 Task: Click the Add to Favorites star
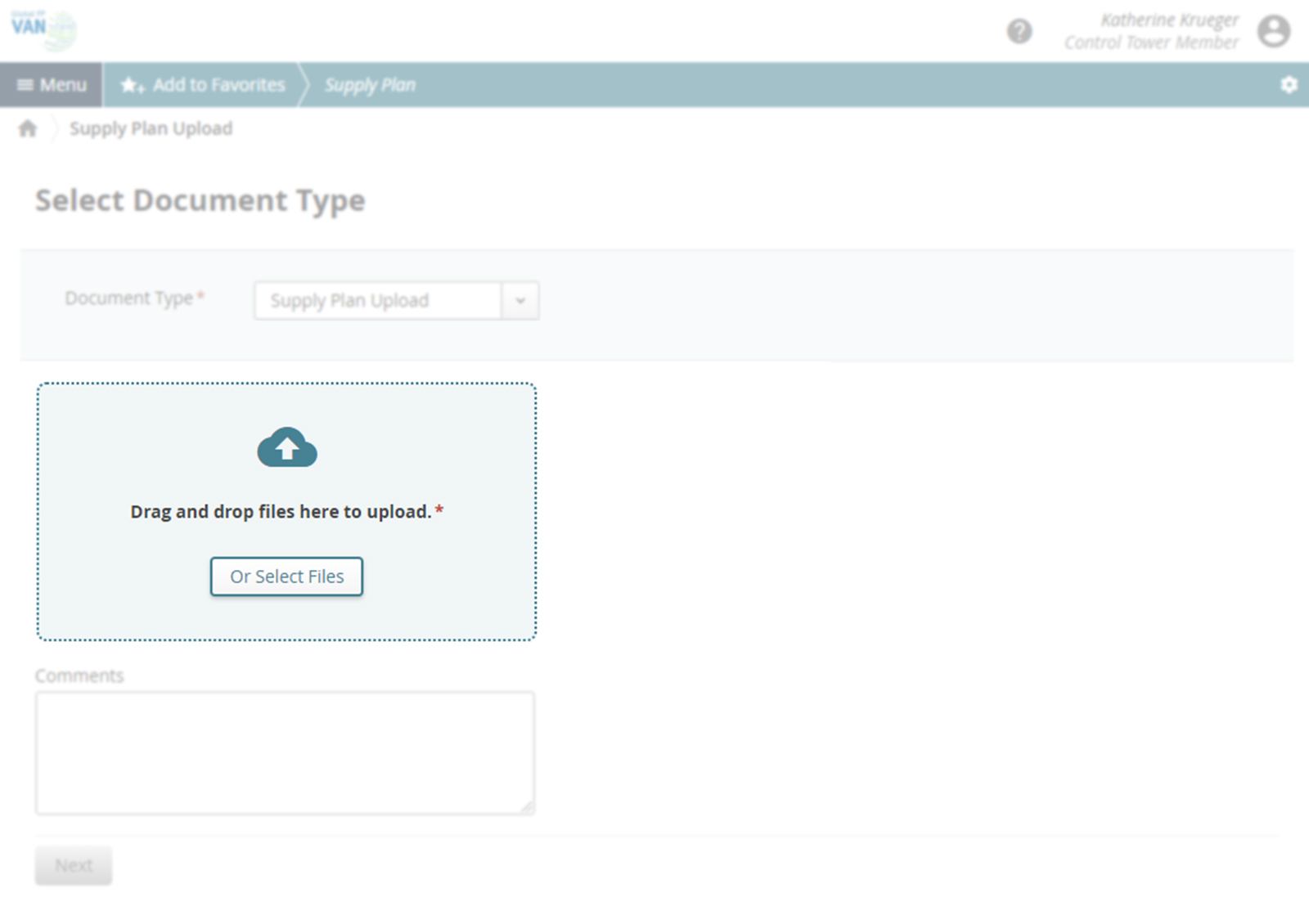(x=133, y=85)
